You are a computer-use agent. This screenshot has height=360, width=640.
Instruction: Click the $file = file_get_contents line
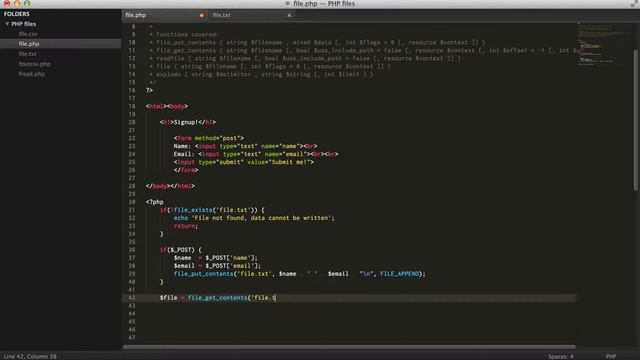coord(218,298)
